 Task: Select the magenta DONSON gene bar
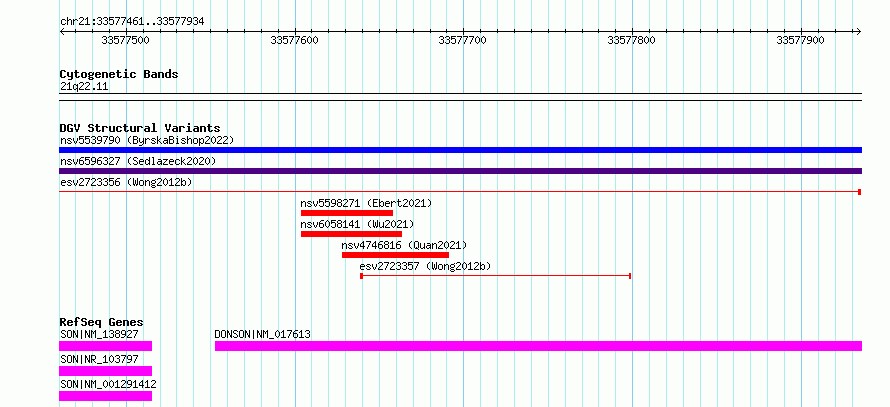(538, 346)
